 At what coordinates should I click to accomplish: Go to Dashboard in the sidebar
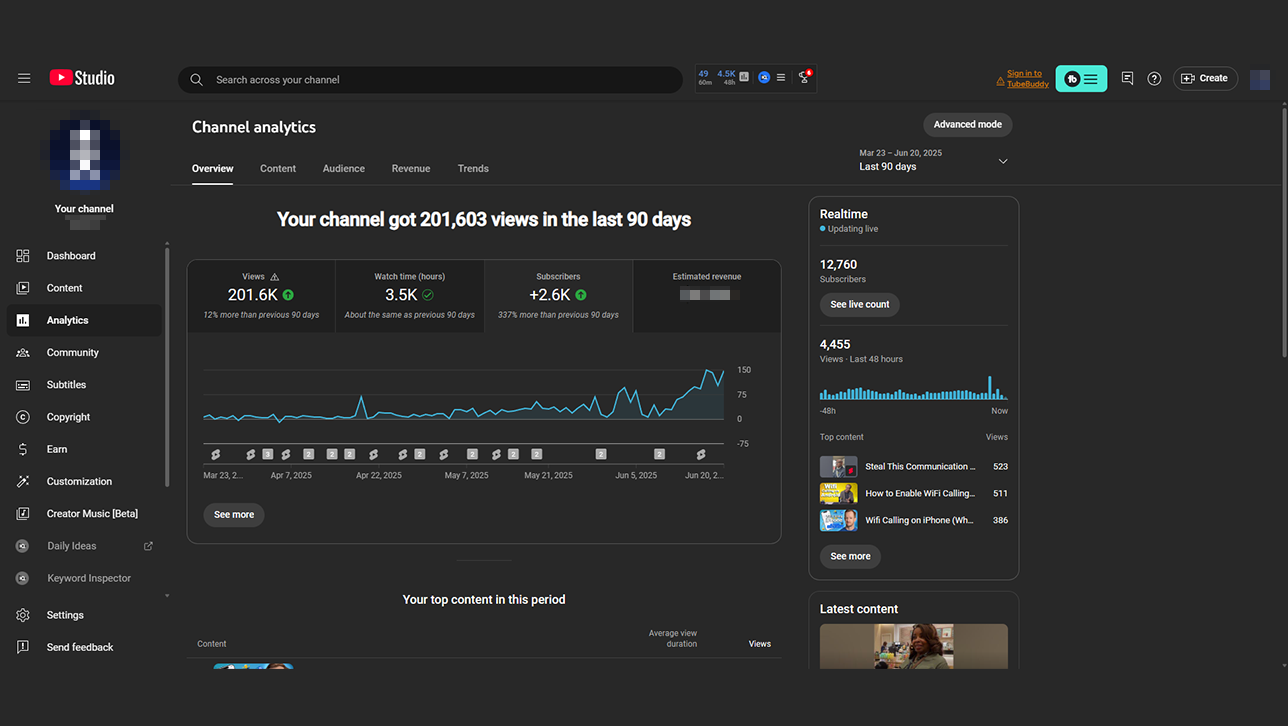click(x=84, y=256)
